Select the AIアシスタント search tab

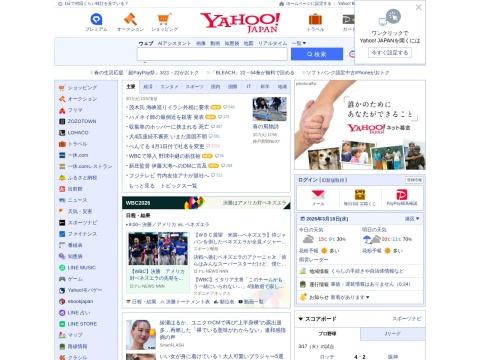point(174,43)
